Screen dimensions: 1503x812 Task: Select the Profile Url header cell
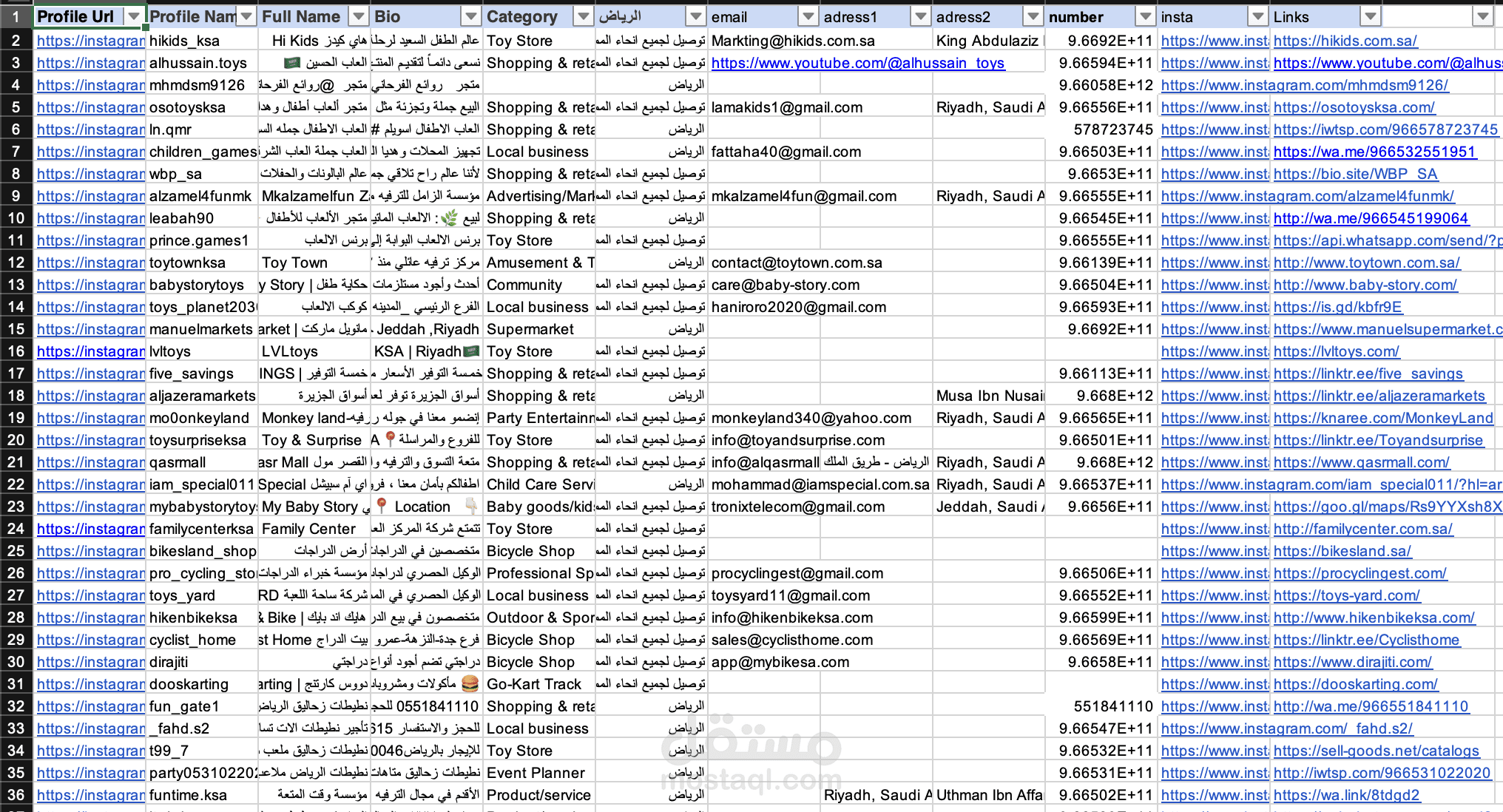pos(89,16)
